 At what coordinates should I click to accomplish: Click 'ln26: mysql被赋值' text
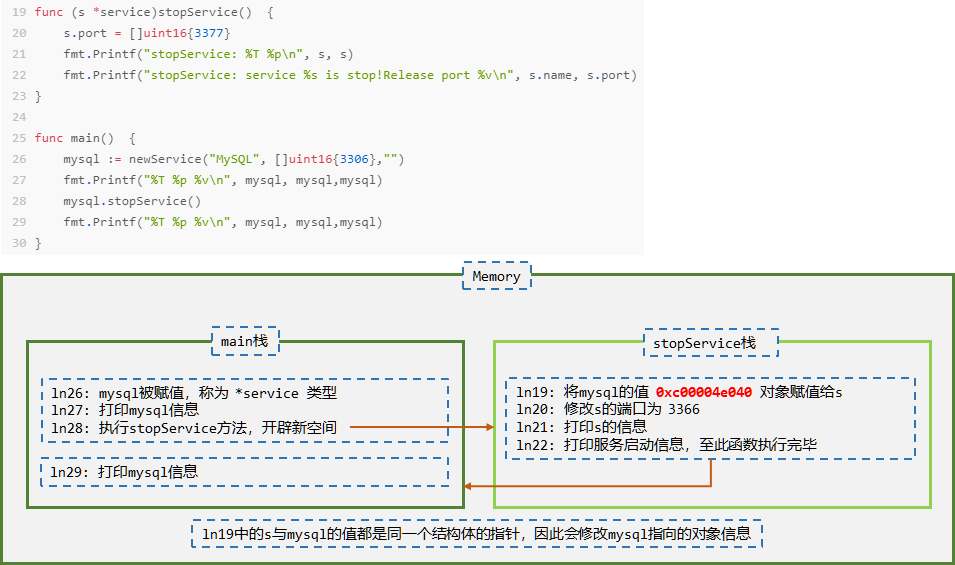[x=194, y=393]
